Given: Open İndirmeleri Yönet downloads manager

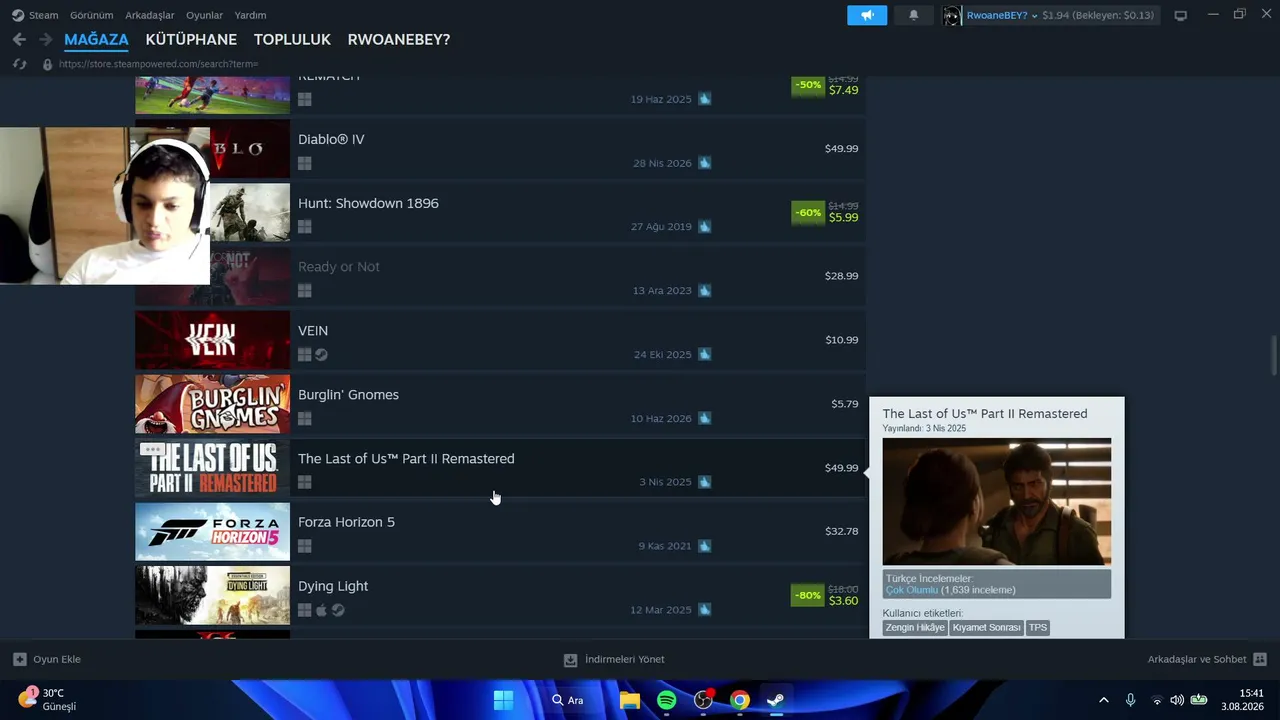Looking at the screenshot, I should click(x=614, y=659).
